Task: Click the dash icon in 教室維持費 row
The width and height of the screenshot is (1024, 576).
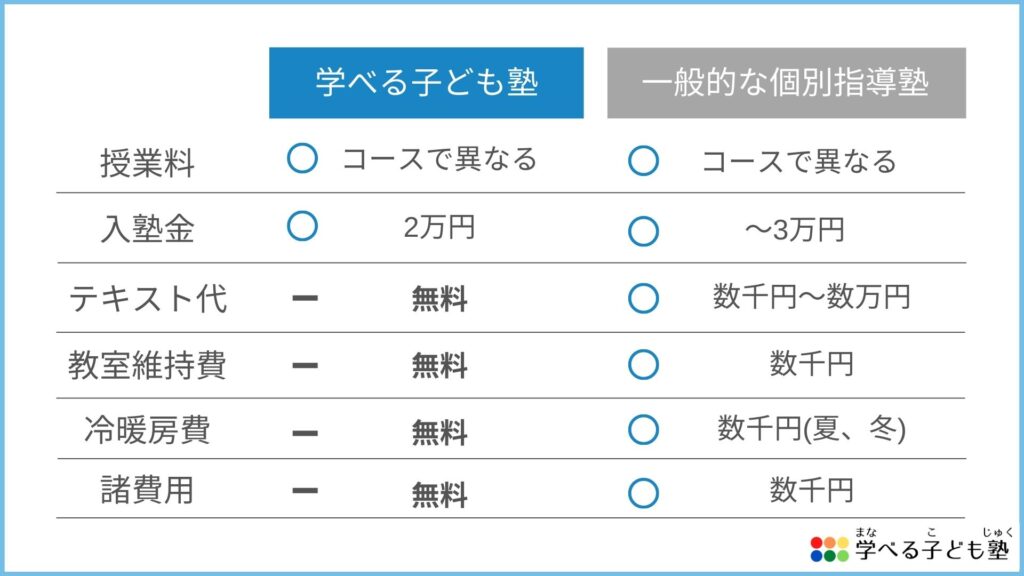Action: 305,366
